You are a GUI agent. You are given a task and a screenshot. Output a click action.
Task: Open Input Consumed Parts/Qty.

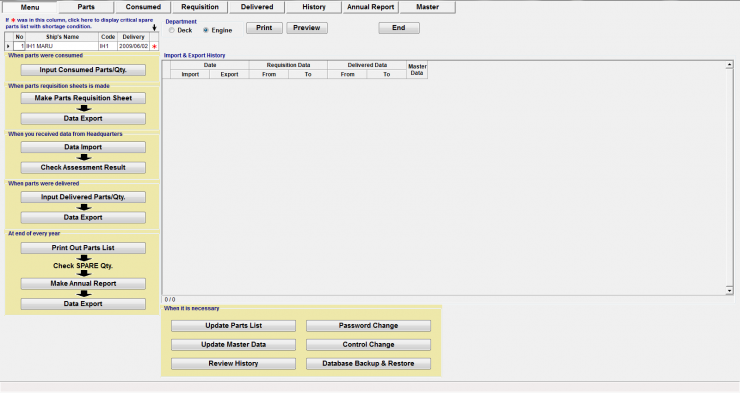click(83, 70)
